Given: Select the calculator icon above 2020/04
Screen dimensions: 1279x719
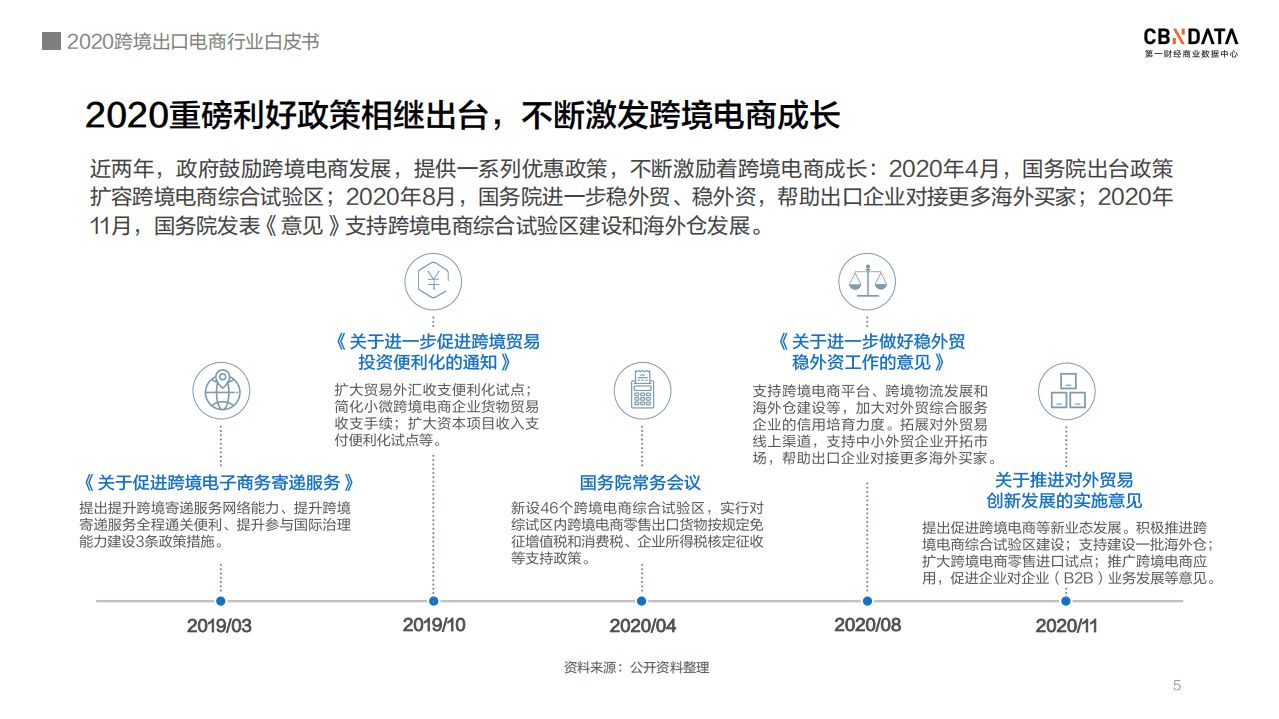Looking at the screenshot, I should coord(643,391).
